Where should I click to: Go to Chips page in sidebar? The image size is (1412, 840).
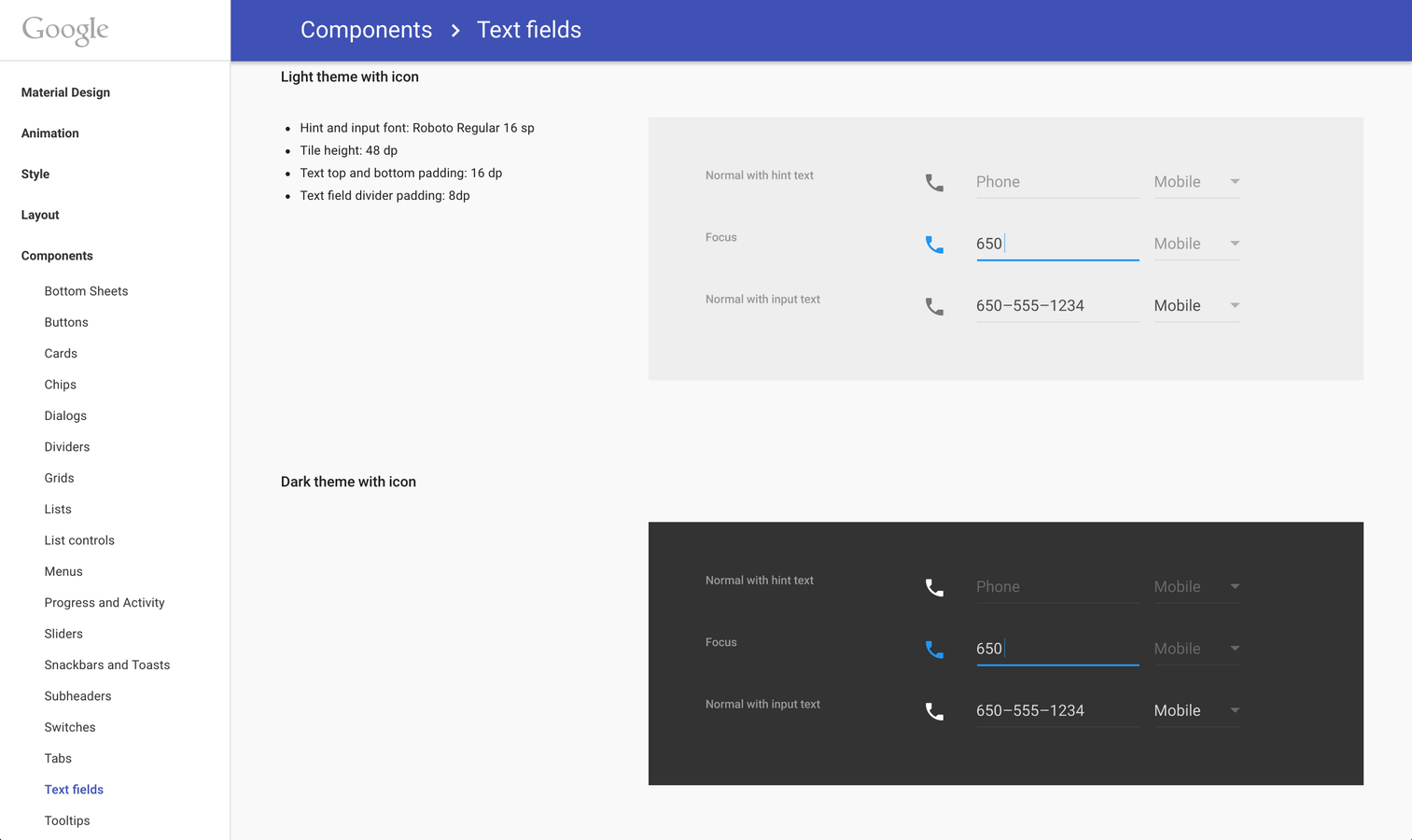[x=61, y=385]
